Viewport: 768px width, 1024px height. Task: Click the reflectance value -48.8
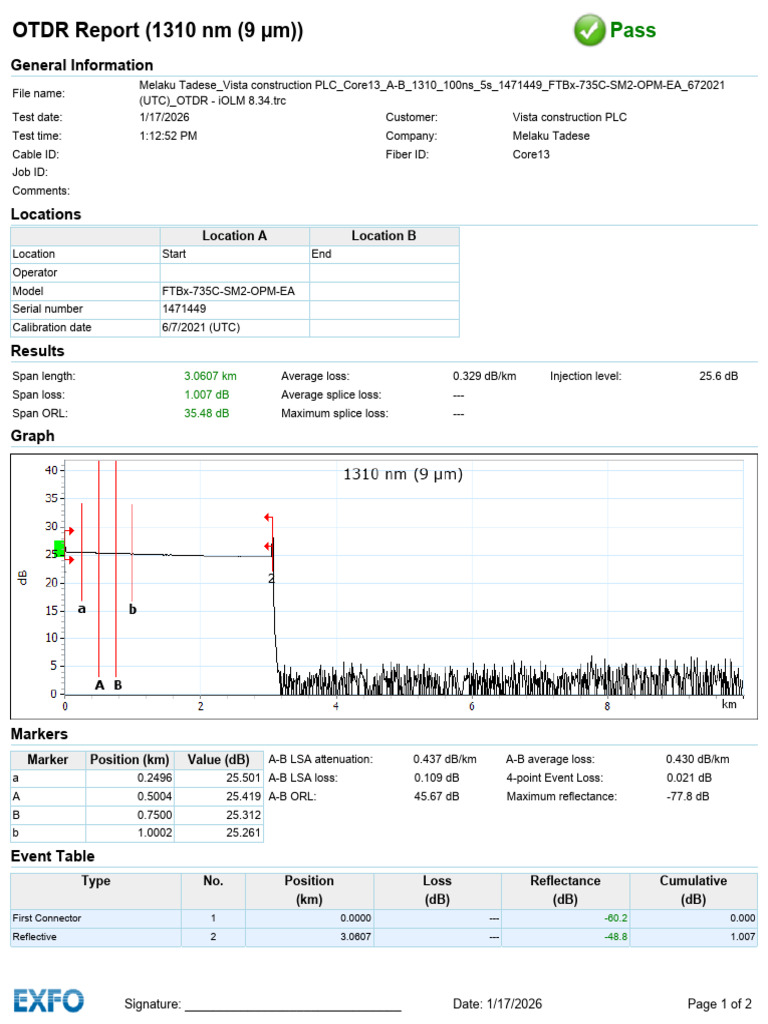point(616,936)
